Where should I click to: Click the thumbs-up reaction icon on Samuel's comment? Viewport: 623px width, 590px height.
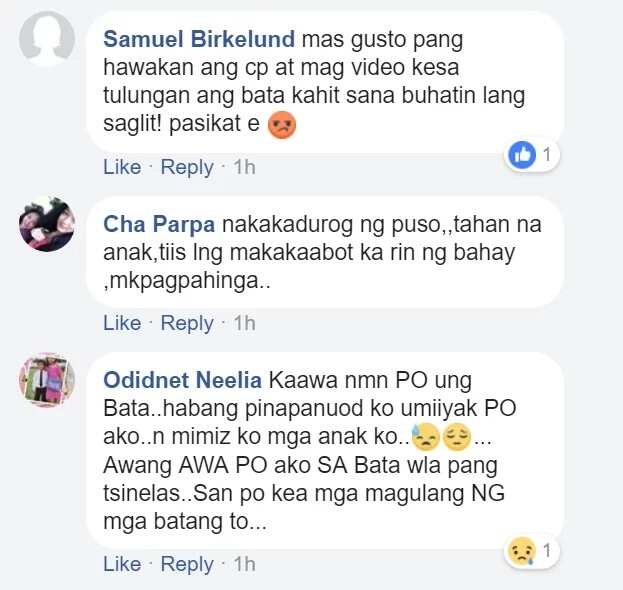(x=522, y=155)
